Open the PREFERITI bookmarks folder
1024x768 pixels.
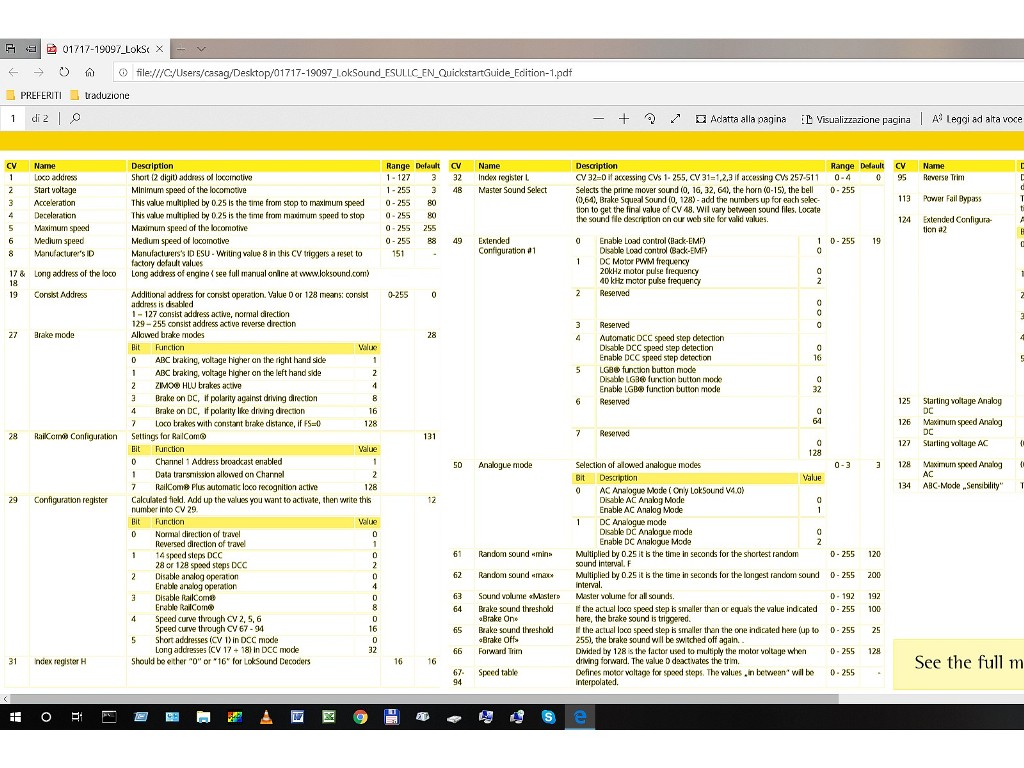coord(34,95)
